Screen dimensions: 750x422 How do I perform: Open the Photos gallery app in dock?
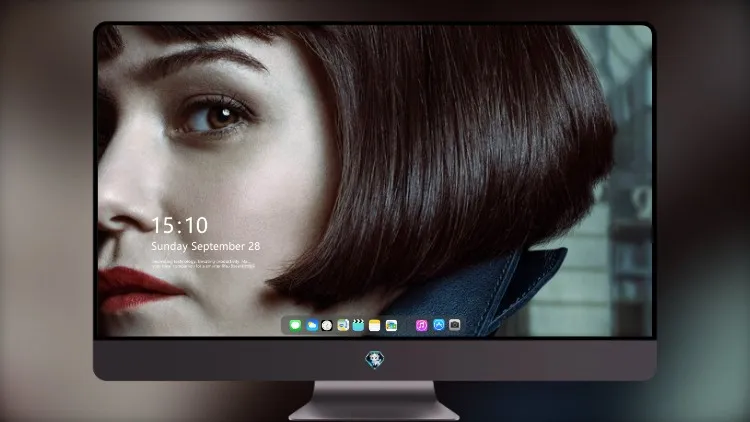391,325
